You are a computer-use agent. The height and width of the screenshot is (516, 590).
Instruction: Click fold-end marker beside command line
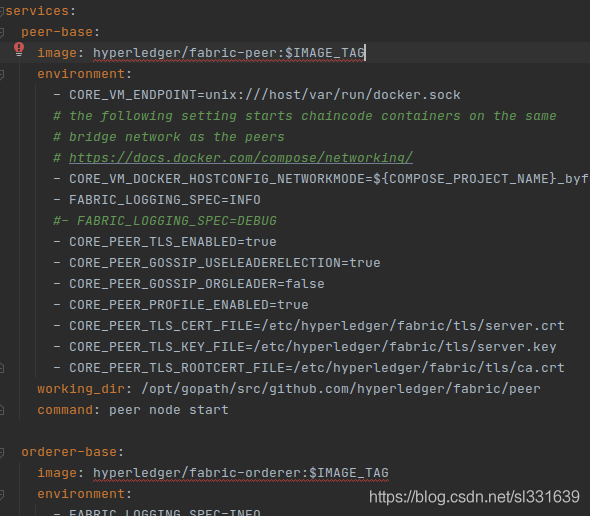[2, 410]
